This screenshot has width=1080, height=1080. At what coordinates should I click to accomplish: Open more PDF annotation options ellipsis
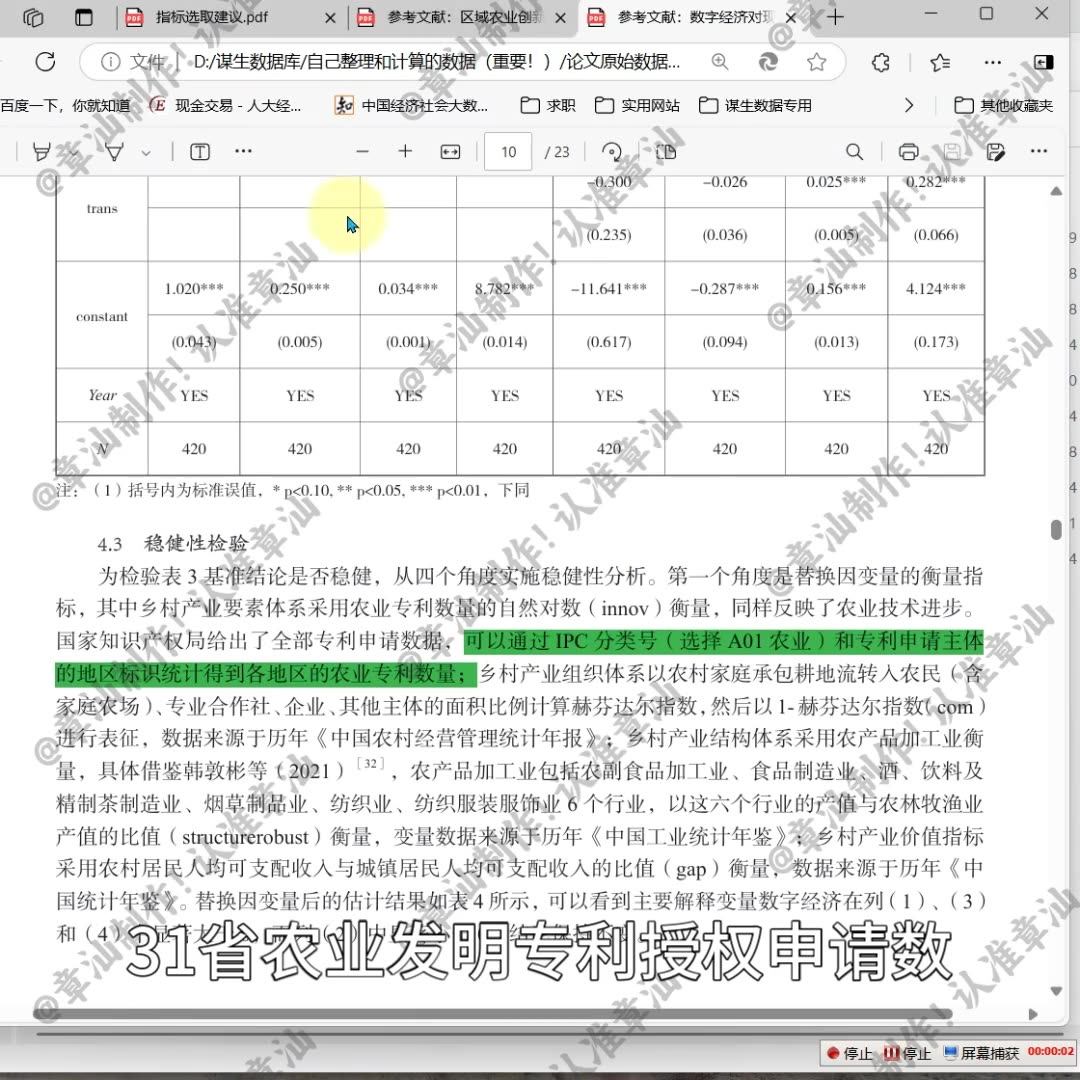click(243, 151)
